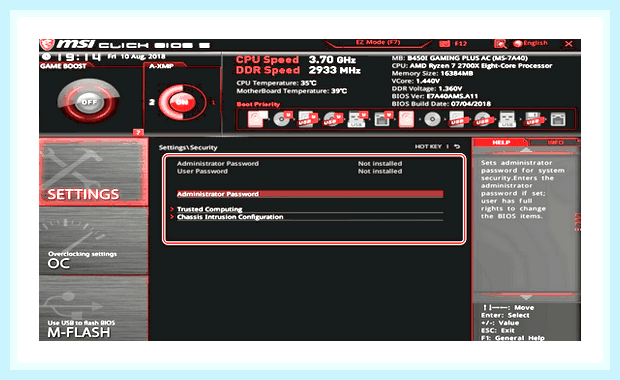Click the DDR Speed 2933 MHz readout
This screenshot has height=380, width=620.
pyautogui.click(x=298, y=70)
